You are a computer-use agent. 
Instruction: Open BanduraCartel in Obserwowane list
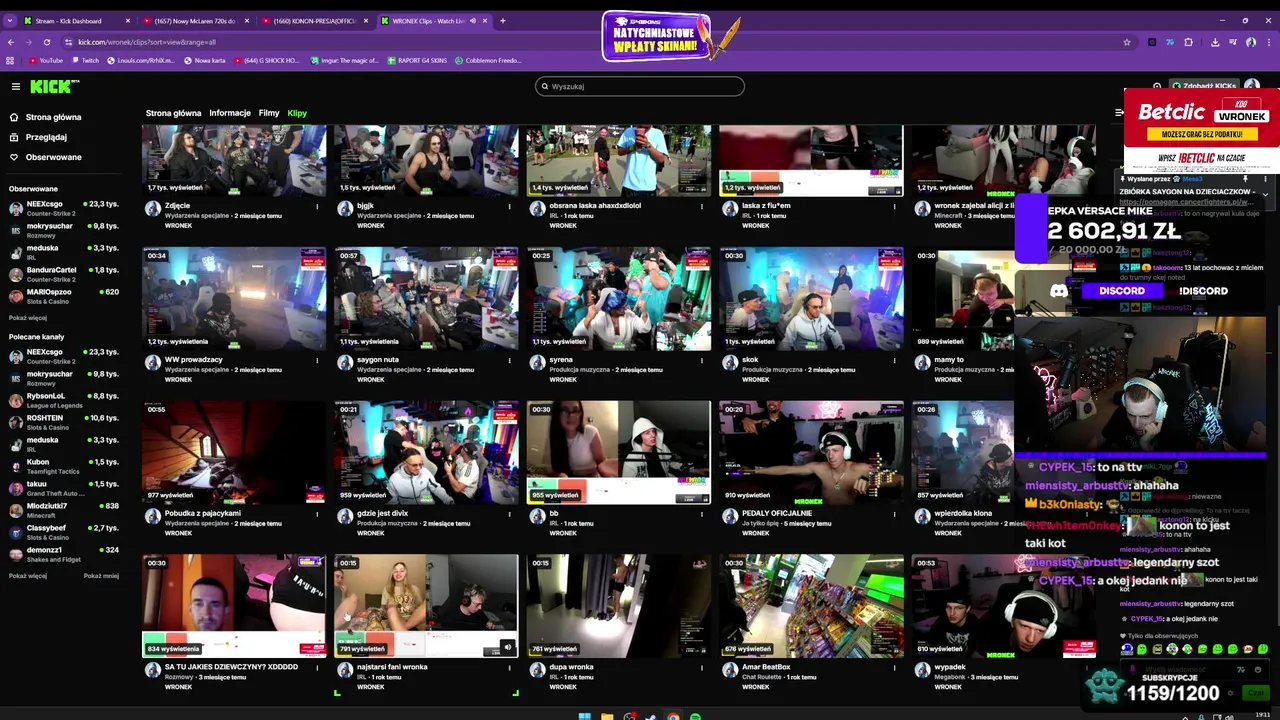[x=63, y=275]
